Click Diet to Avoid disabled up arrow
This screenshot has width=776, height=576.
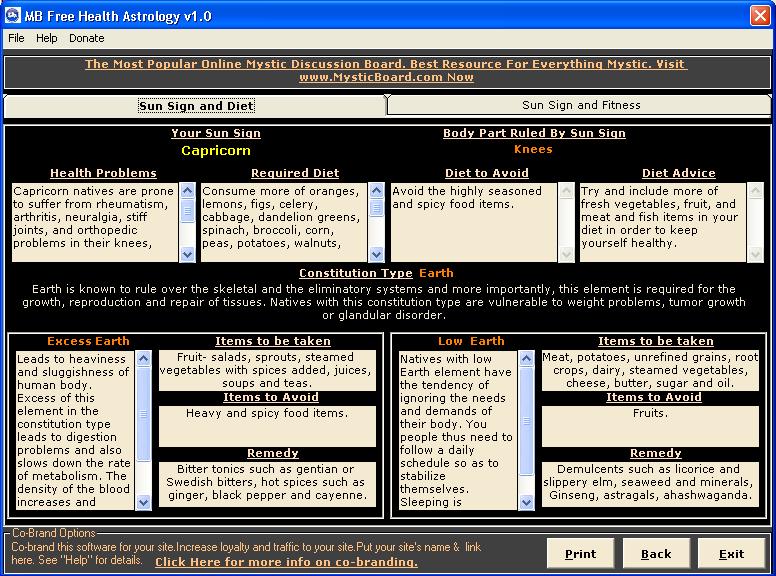(566, 191)
